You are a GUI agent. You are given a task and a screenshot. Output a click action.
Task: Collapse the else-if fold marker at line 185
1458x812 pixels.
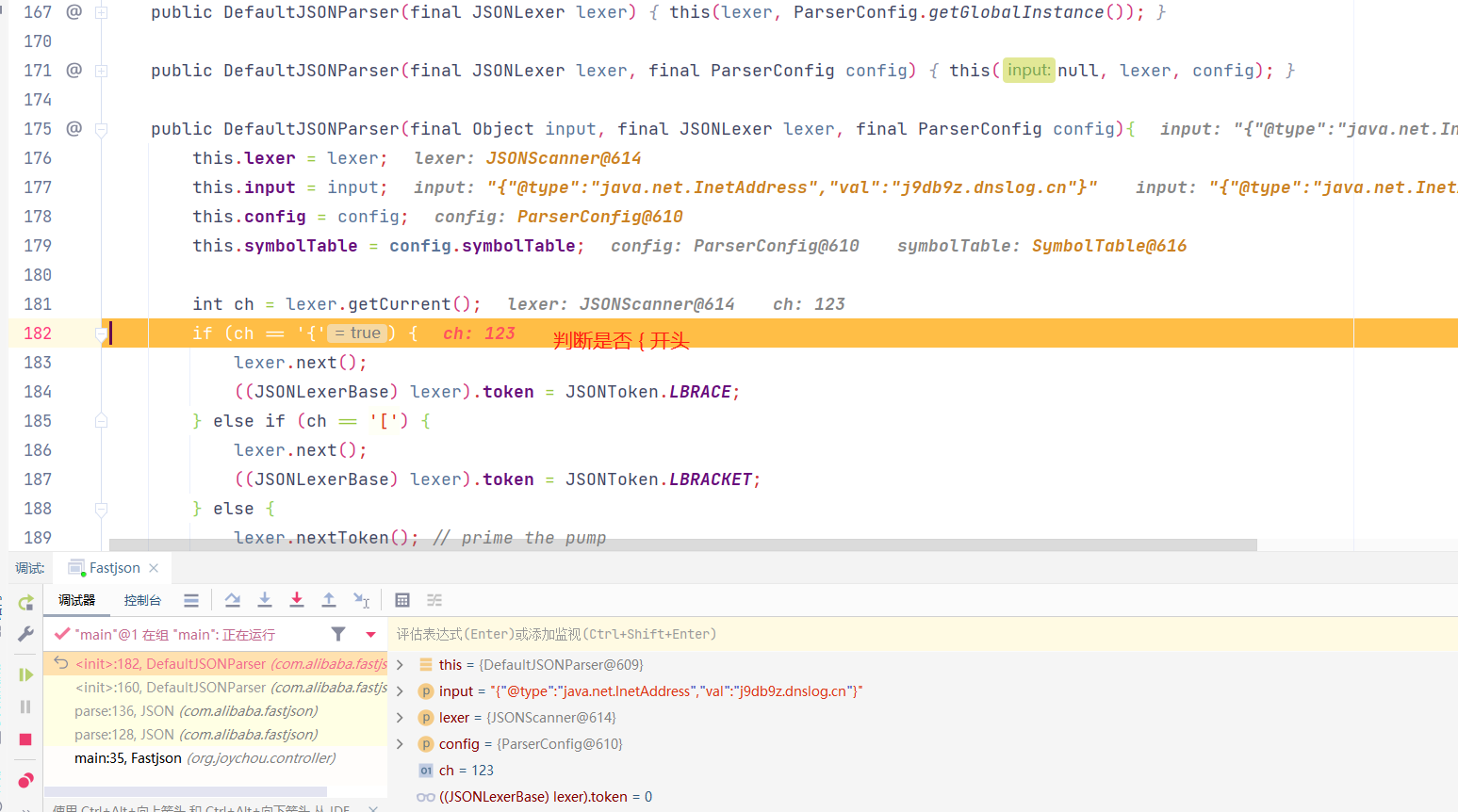coord(101,421)
